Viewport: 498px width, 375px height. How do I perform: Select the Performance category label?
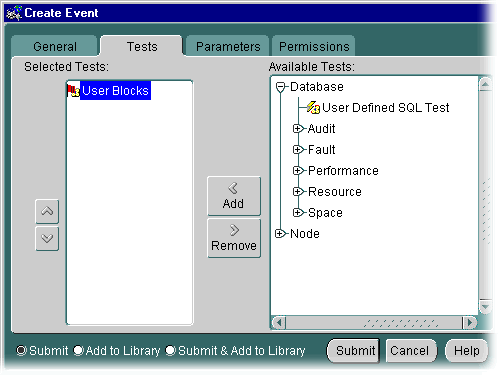coord(343,171)
